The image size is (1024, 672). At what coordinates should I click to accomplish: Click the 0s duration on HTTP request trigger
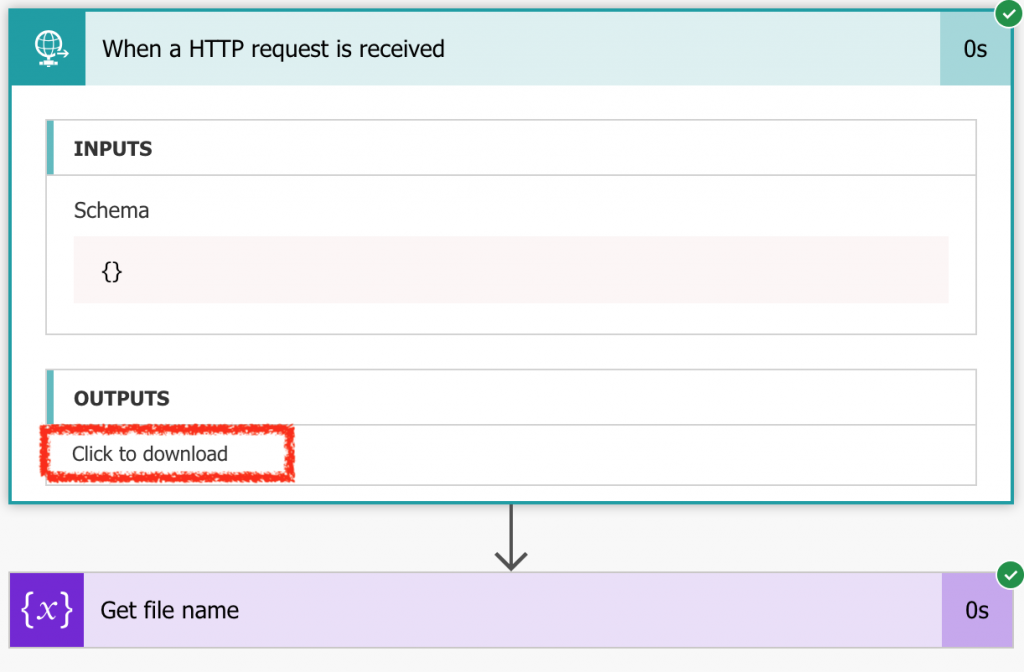[975, 49]
